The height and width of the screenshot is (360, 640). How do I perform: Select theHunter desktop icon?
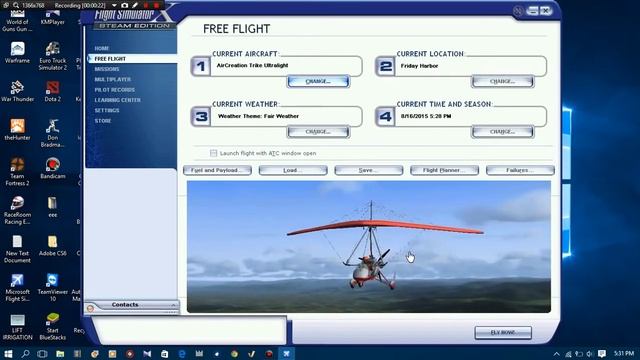[x=17, y=130]
